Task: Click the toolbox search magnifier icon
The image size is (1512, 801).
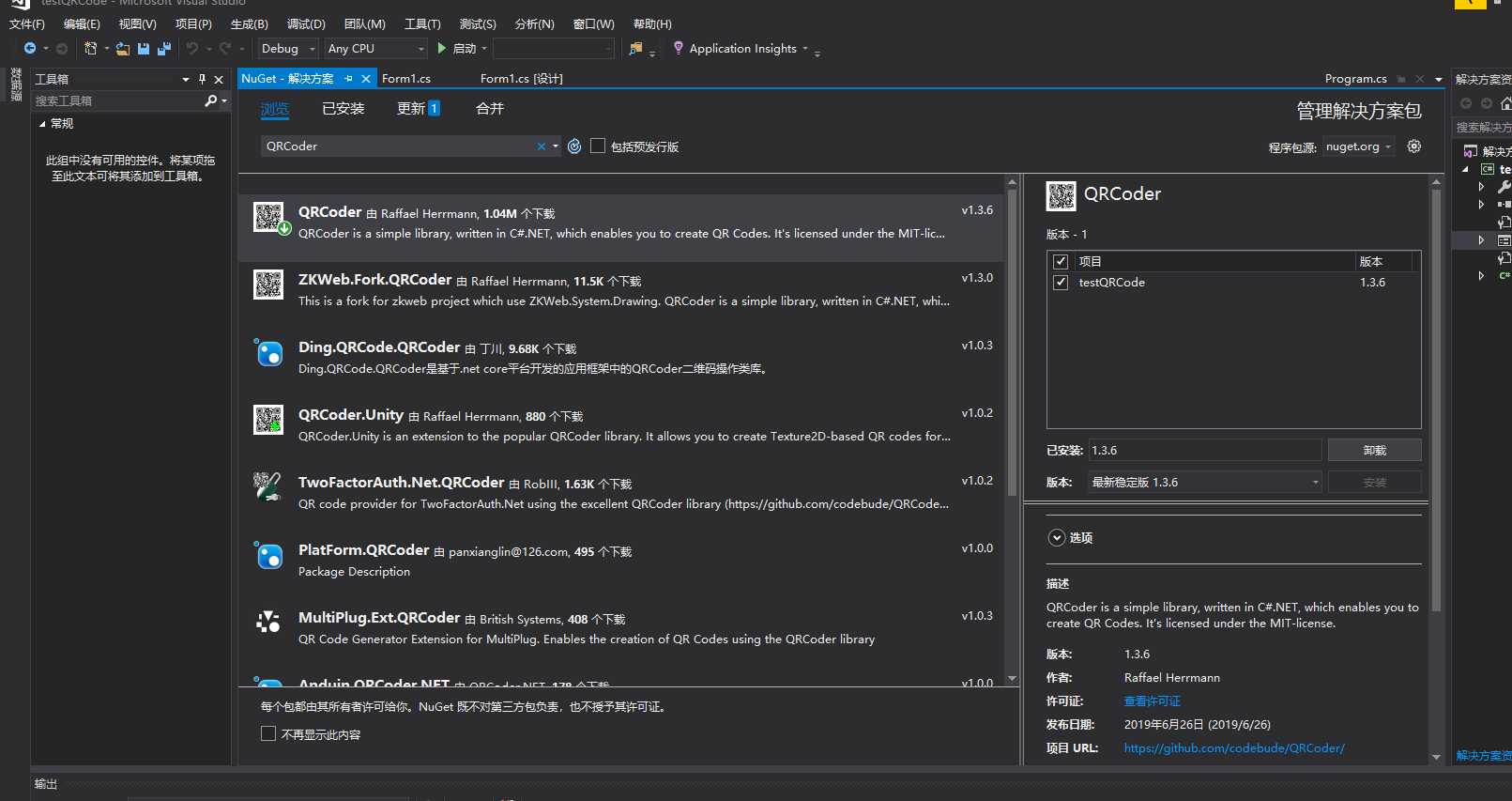Action: [211, 100]
